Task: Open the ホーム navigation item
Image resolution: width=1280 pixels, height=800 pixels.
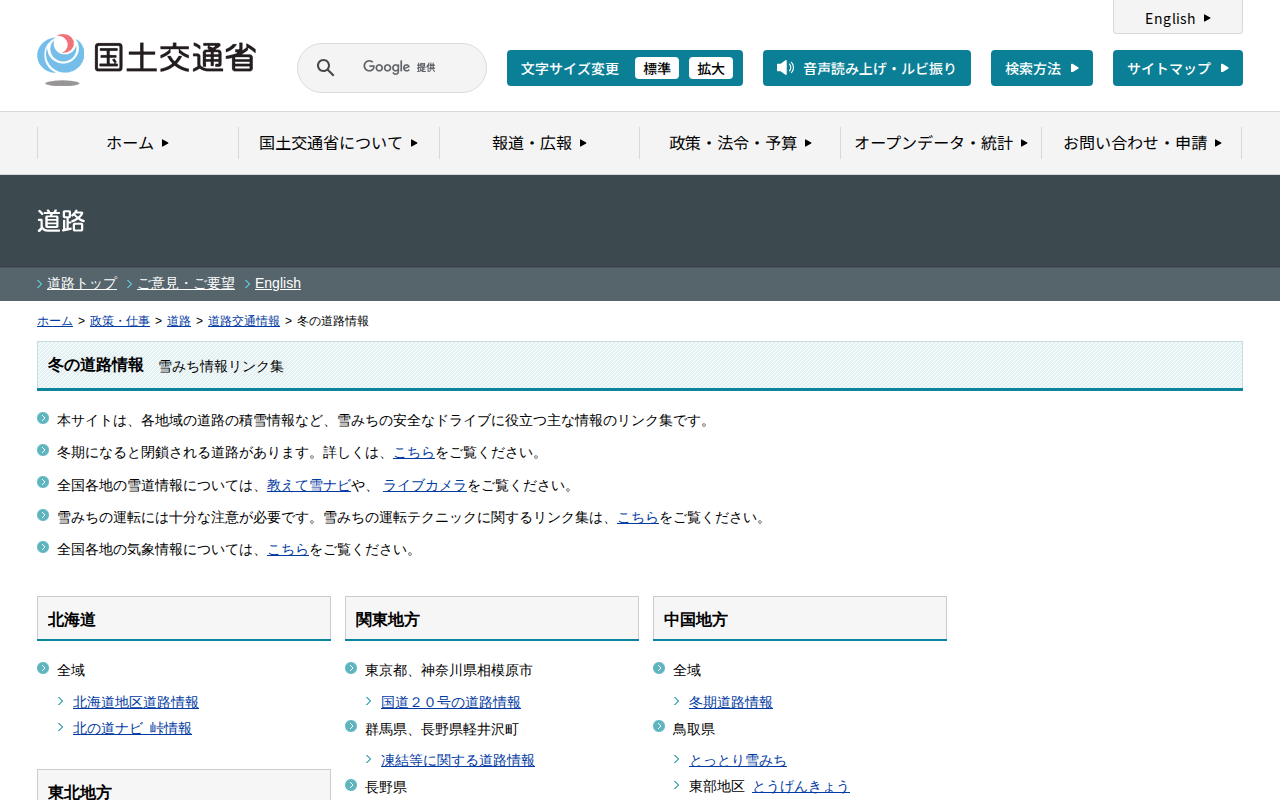Action: [x=138, y=143]
